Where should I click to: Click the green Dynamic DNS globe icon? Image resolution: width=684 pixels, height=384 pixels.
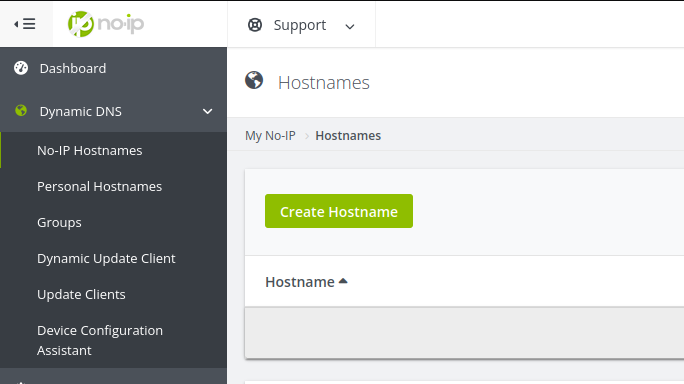tap(21, 111)
